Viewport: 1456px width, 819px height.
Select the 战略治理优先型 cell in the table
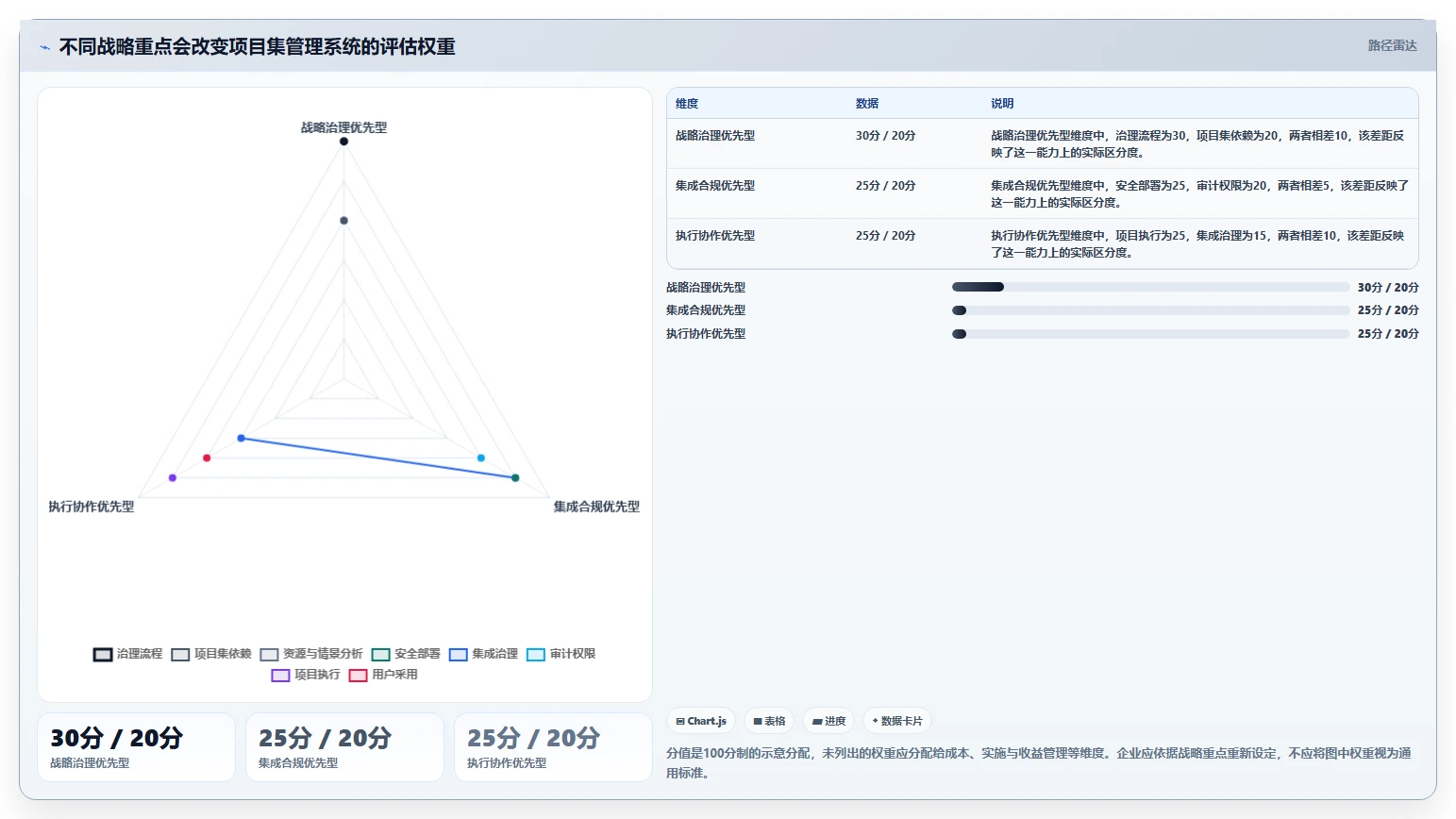(715, 136)
